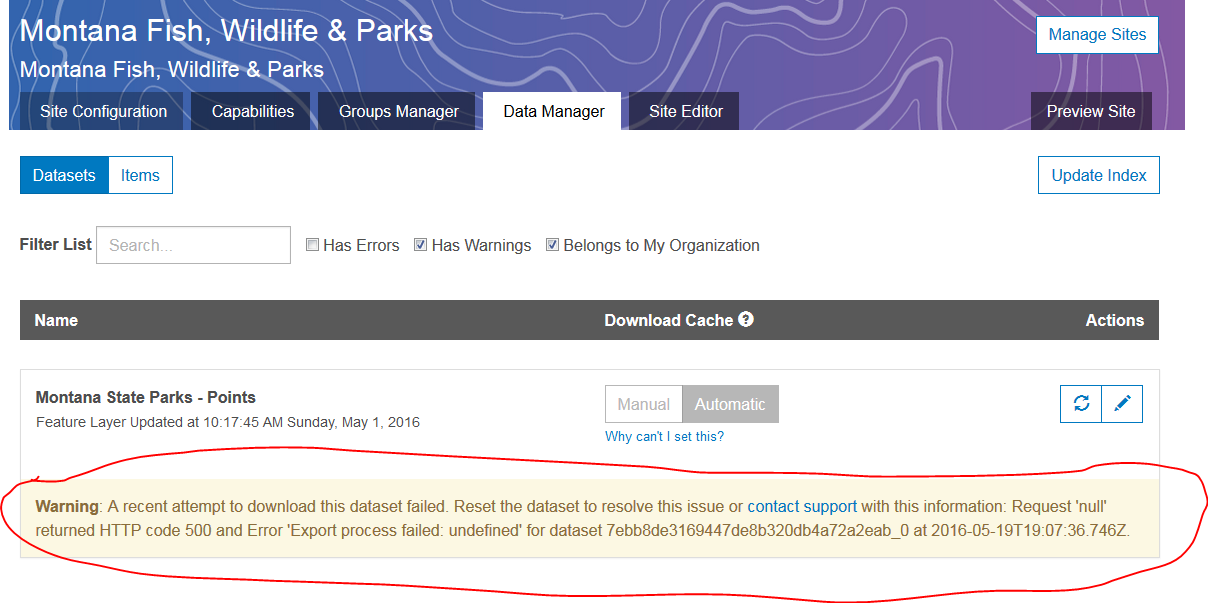Open the "Why can't I set this?" link
1208x603 pixels.
(664, 436)
